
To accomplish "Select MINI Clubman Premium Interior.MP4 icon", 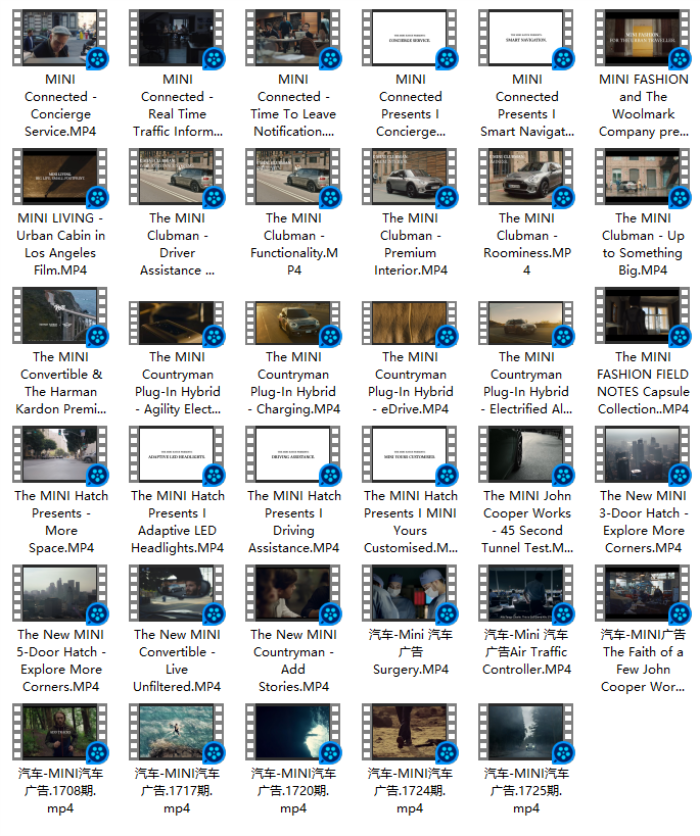I will [x=409, y=177].
